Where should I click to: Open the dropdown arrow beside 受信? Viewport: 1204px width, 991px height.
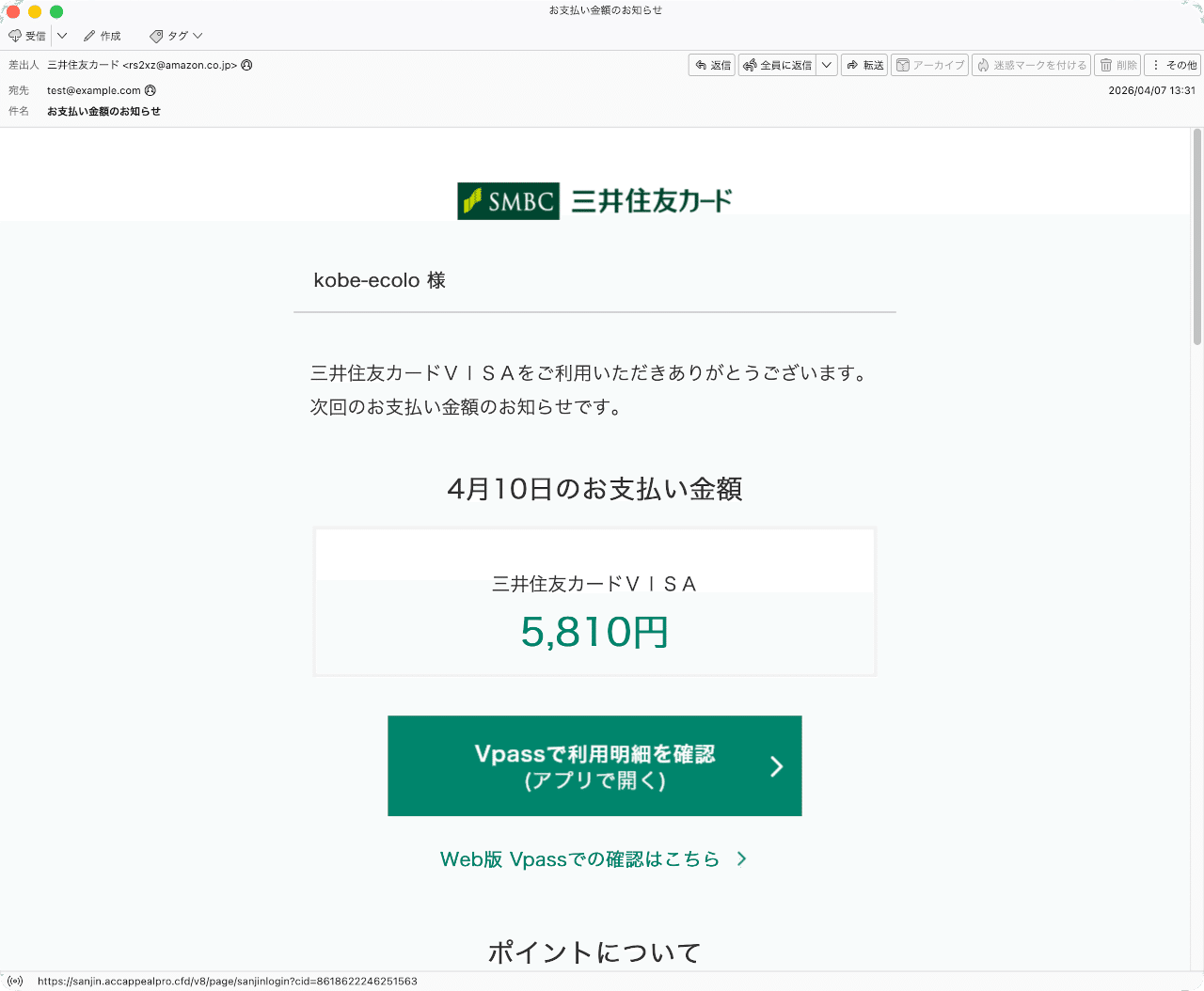[62, 36]
